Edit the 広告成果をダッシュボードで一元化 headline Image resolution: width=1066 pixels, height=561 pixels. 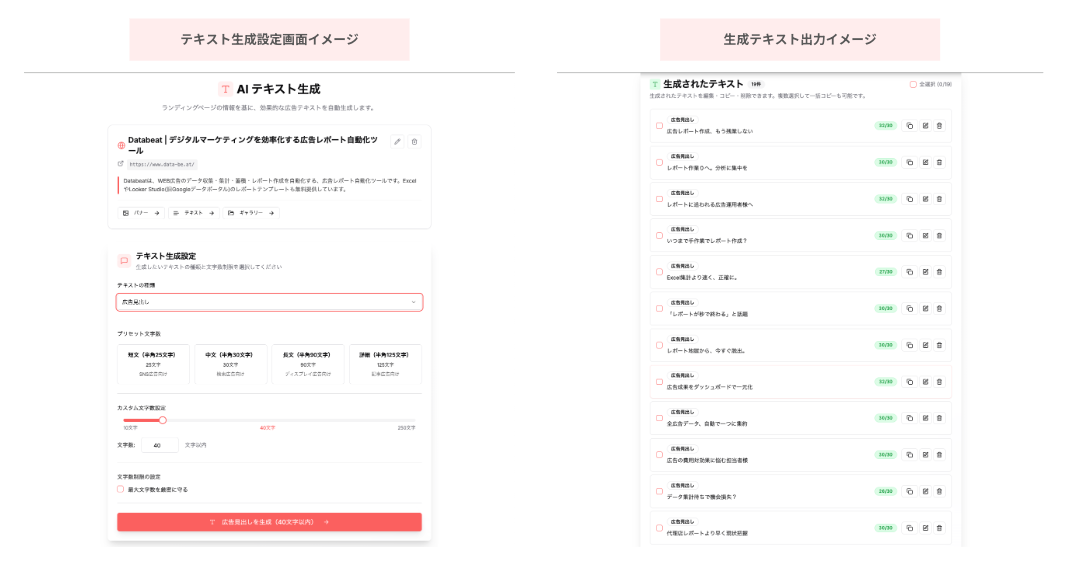925,382
